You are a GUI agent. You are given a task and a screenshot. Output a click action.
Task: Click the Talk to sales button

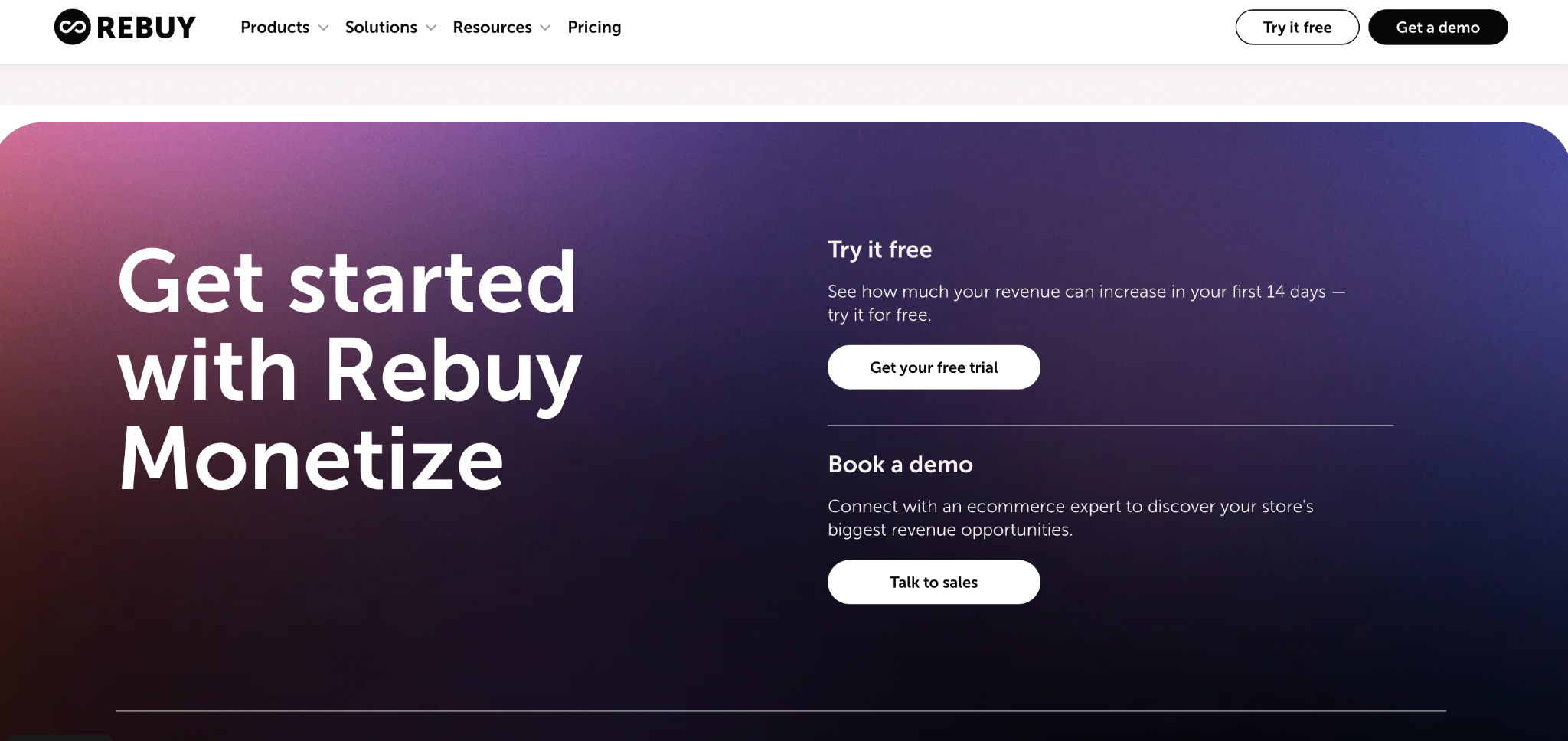933,582
